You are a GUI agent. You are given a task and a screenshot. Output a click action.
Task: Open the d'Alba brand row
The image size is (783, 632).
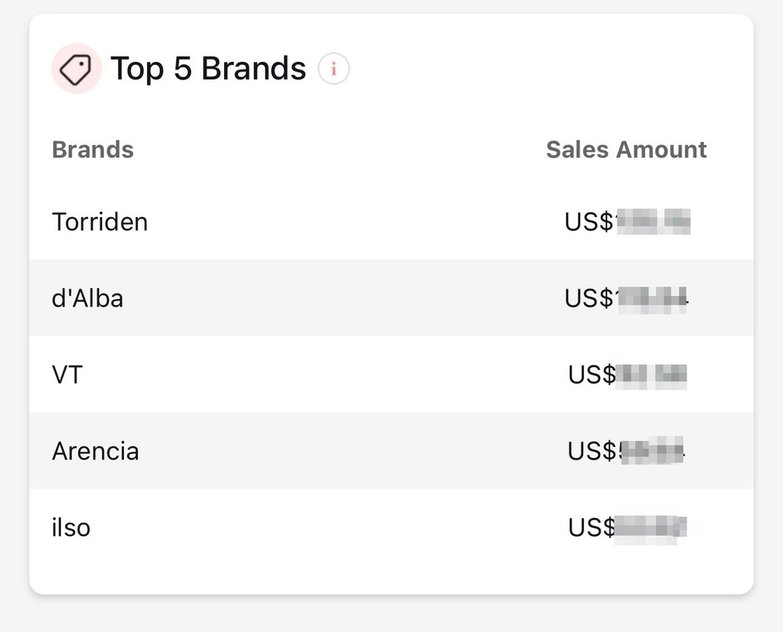point(392,298)
